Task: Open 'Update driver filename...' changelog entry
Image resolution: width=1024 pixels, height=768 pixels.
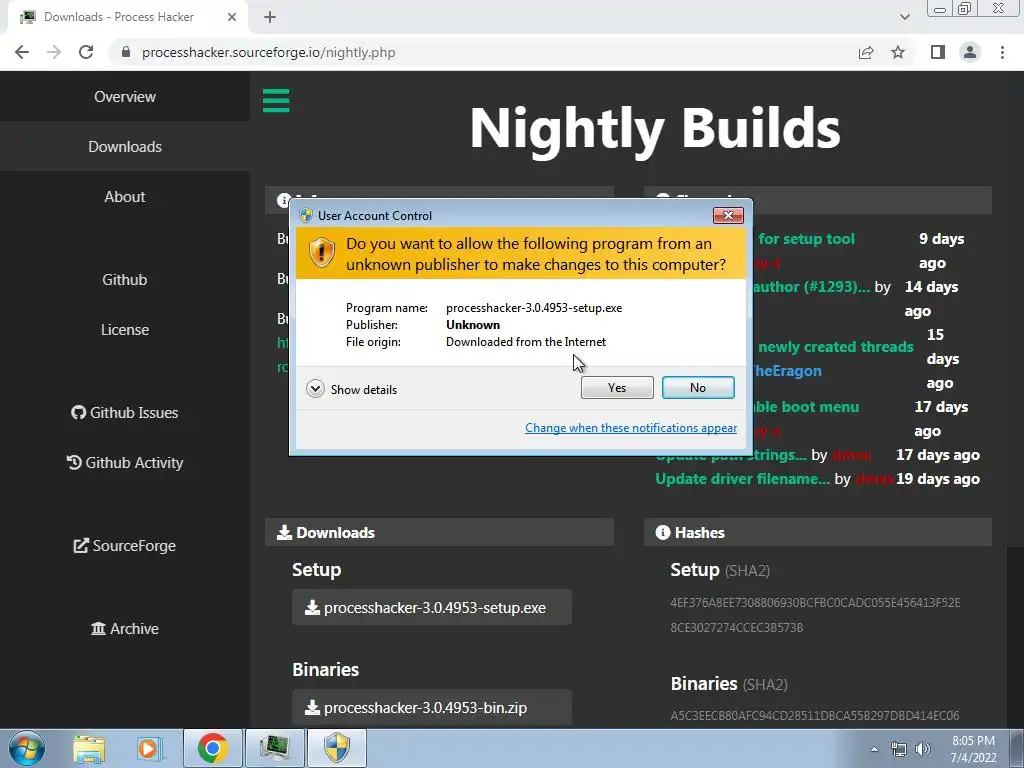Action: [x=743, y=479]
